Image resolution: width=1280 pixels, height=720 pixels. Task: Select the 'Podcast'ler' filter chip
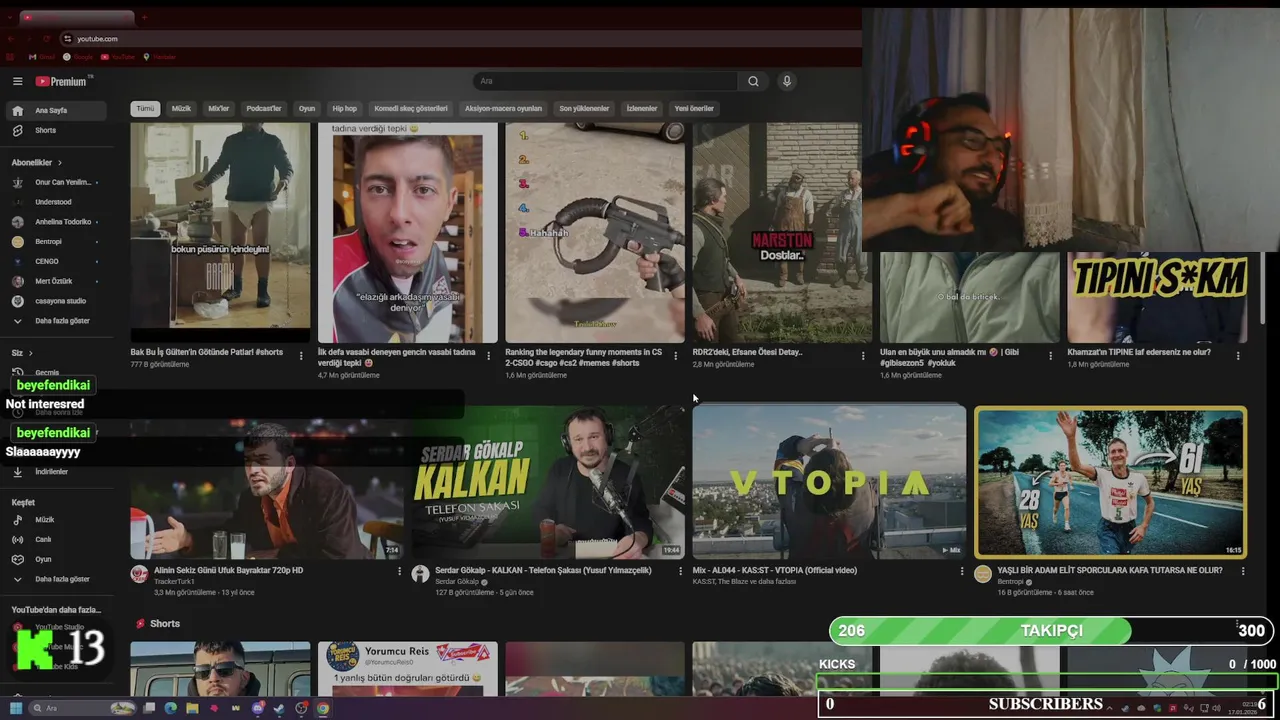pyautogui.click(x=264, y=109)
